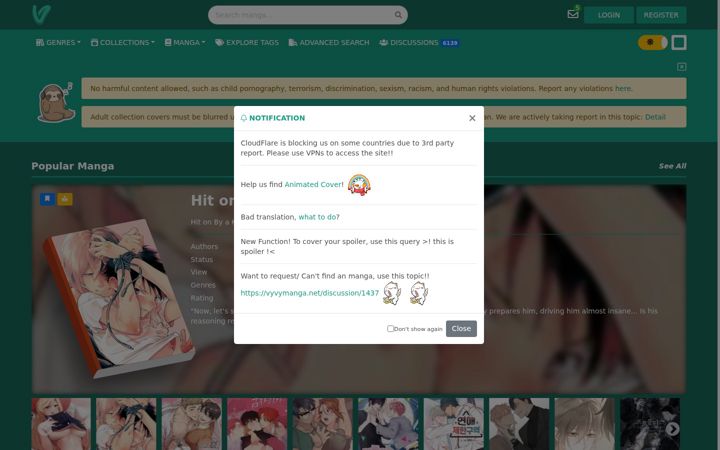This screenshot has height=450, width=720.
Task: Click the search magnifier icon
Action: [x=398, y=15]
